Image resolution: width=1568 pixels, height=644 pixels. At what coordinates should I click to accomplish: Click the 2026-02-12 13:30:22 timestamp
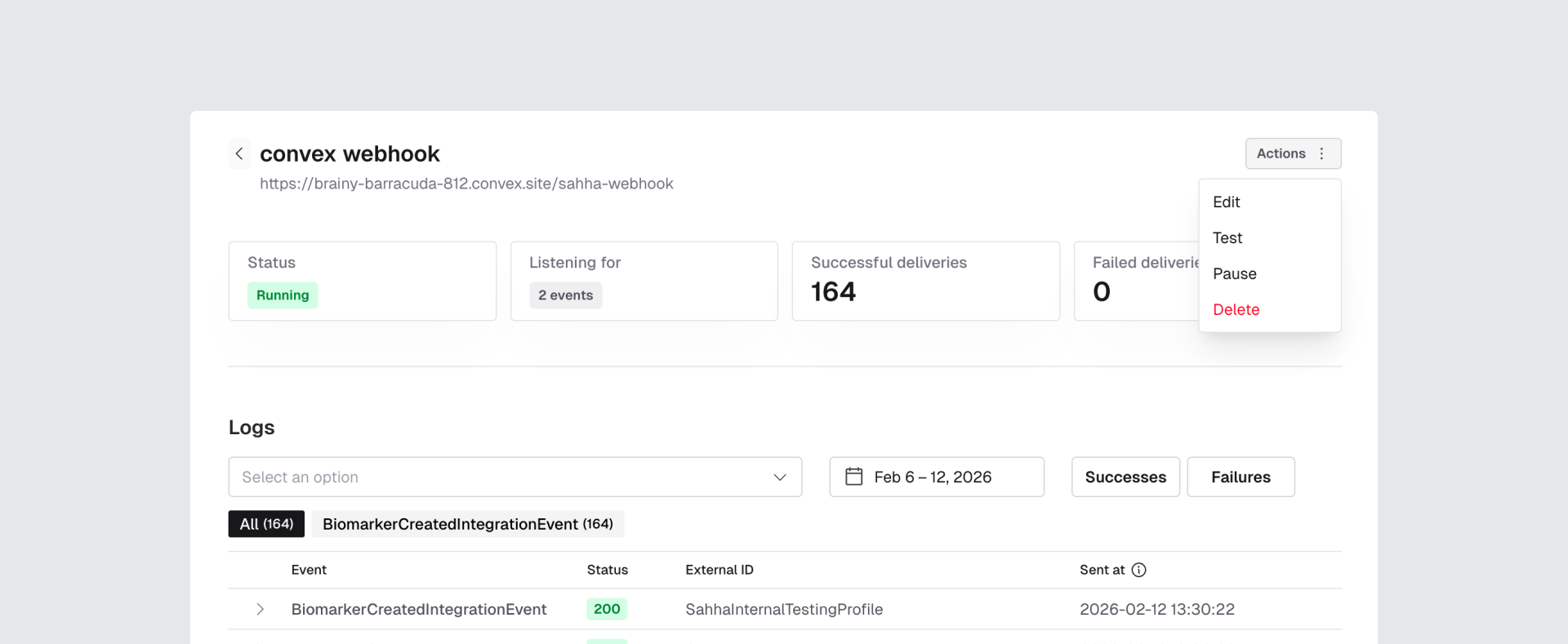coord(1157,609)
